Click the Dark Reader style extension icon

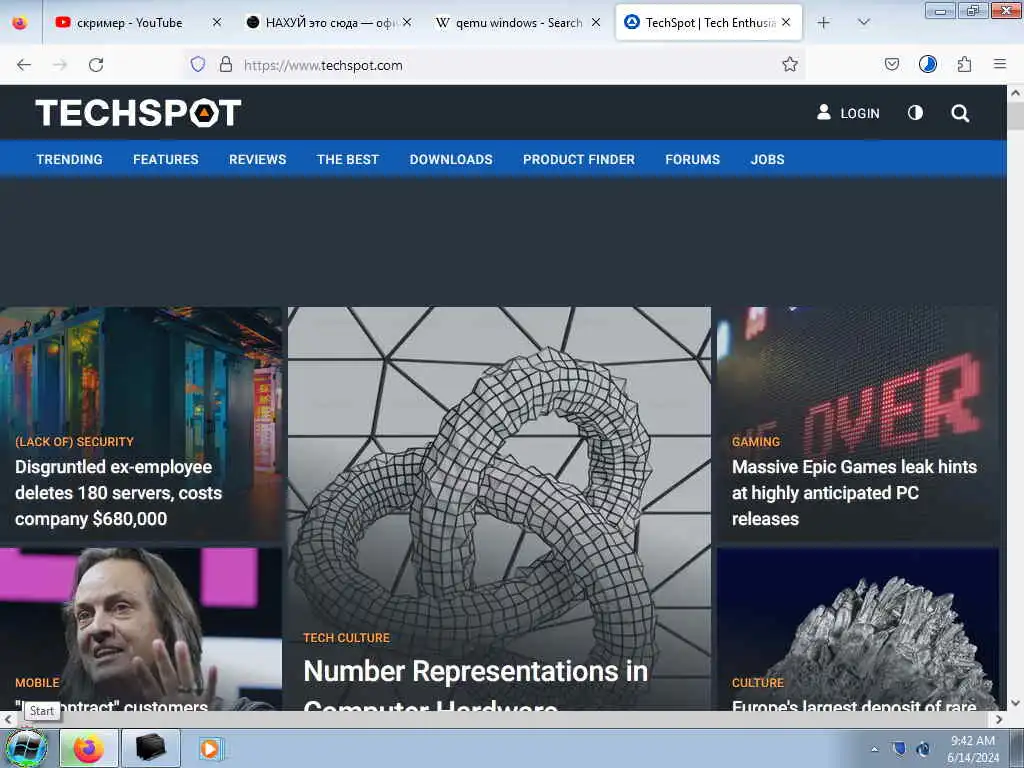(x=928, y=64)
